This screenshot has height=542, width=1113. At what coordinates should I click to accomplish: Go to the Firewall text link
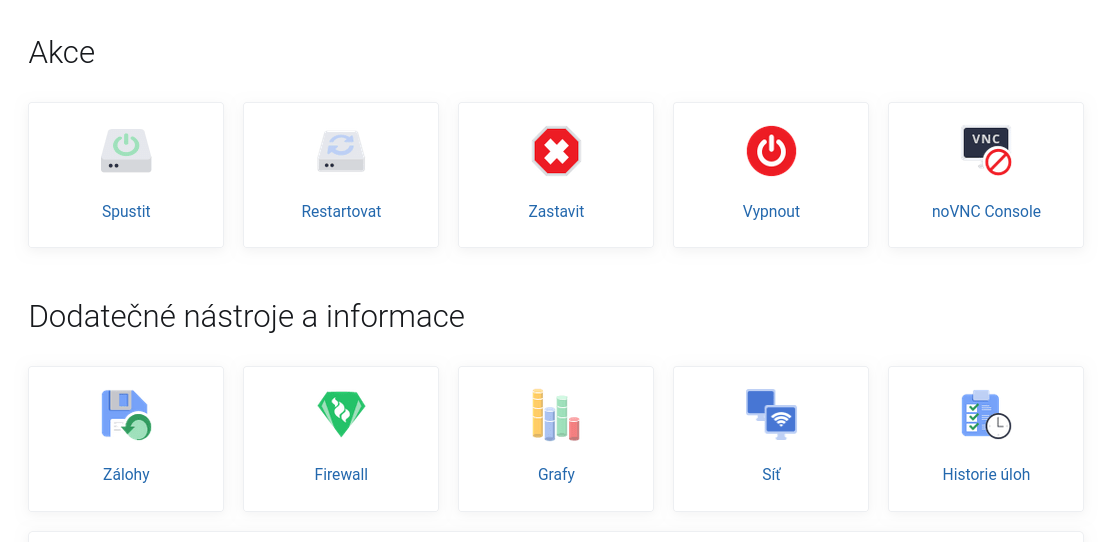click(341, 475)
